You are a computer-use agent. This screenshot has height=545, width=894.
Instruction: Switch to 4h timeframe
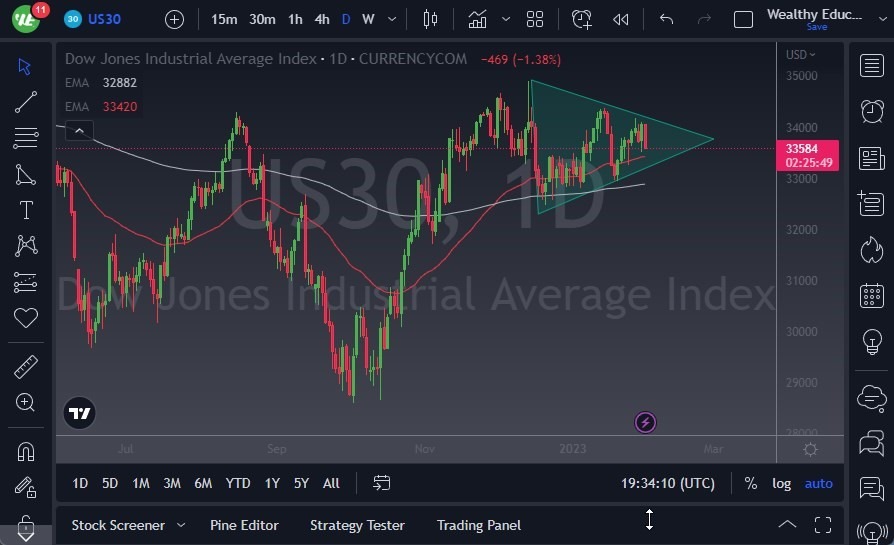(x=322, y=19)
